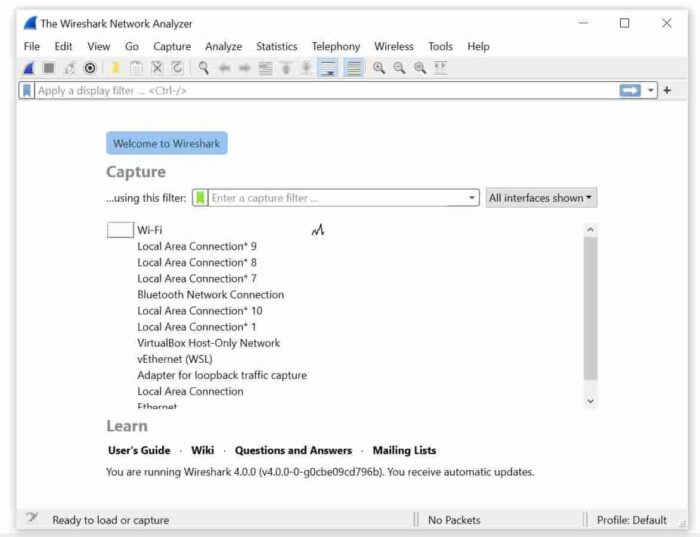Expand the capture filter dropdown arrow
The width and height of the screenshot is (700, 537).
(x=471, y=198)
